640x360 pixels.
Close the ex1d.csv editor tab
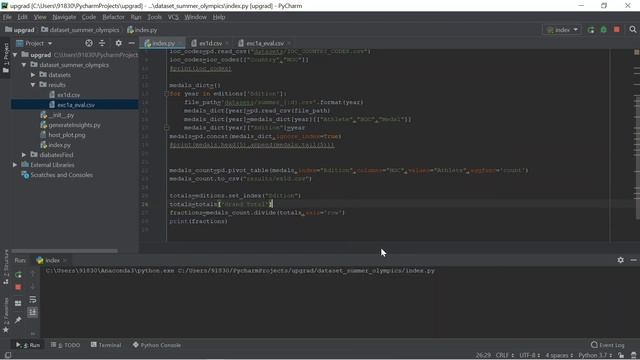tap(227, 43)
